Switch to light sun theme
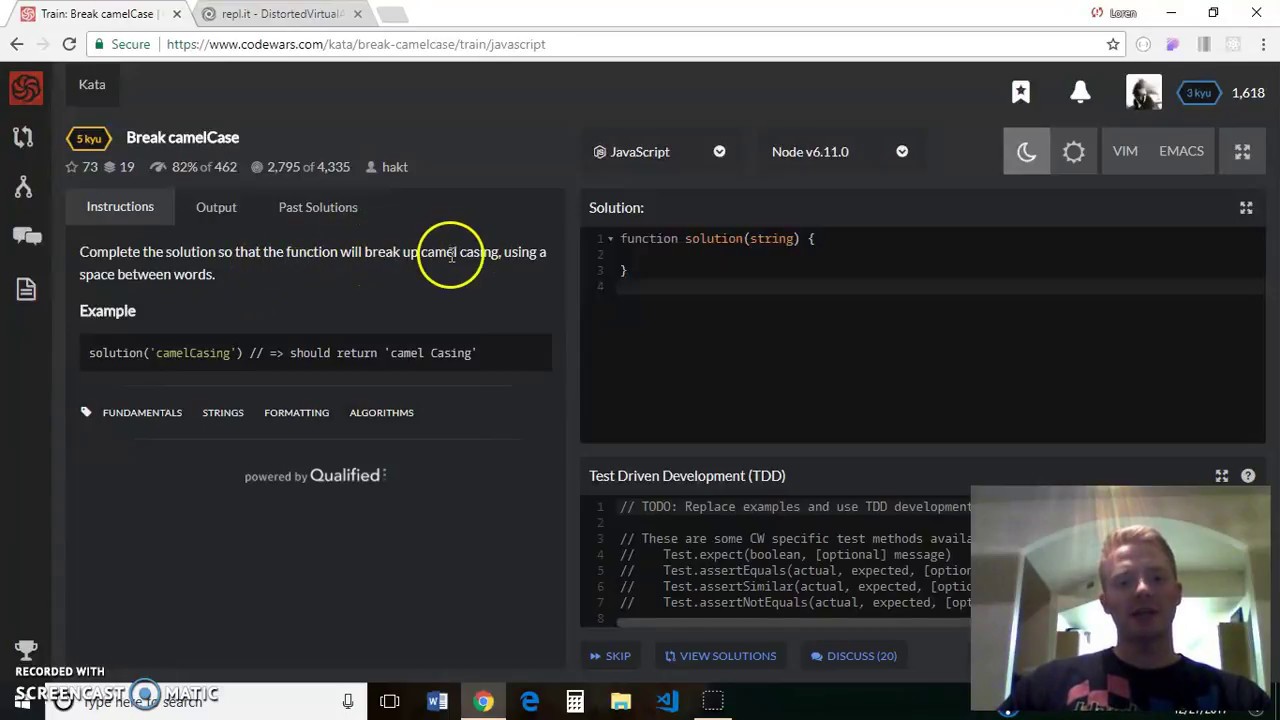The image size is (1280, 720). click(x=1073, y=151)
